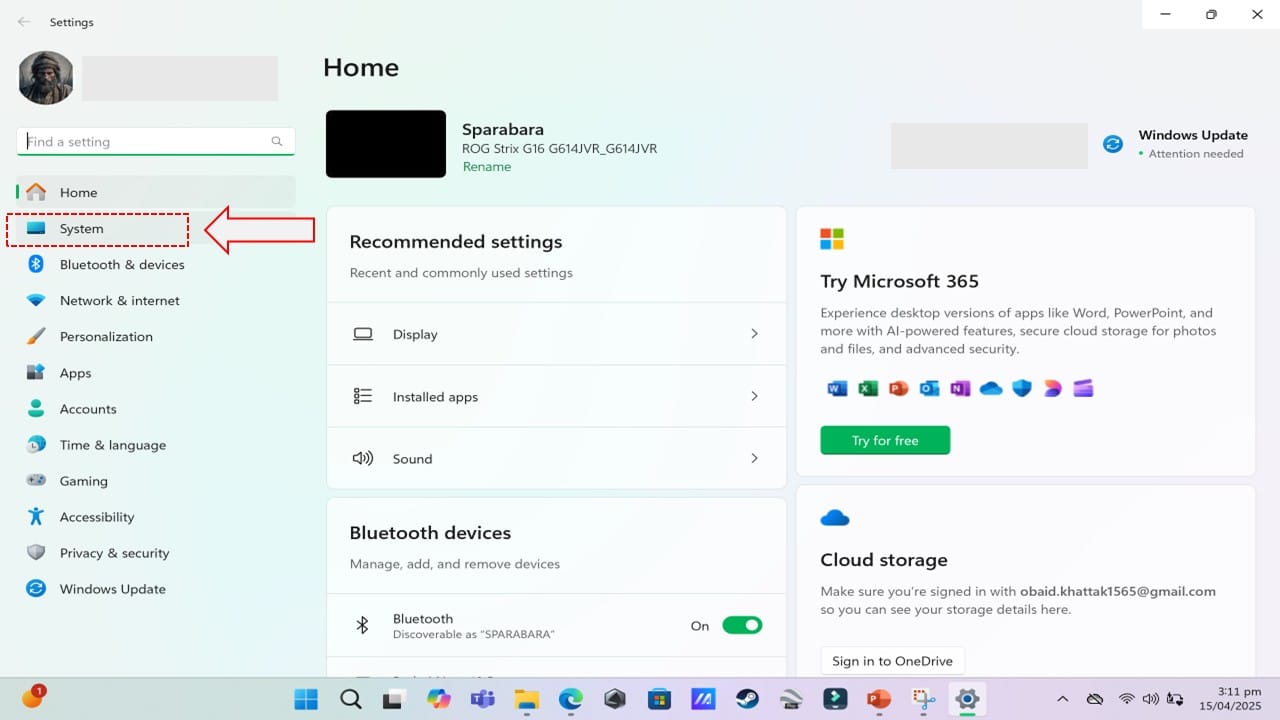Image resolution: width=1280 pixels, height=720 pixels.
Task: Click the Excel icon in Microsoft 365 card
Action: pos(868,388)
